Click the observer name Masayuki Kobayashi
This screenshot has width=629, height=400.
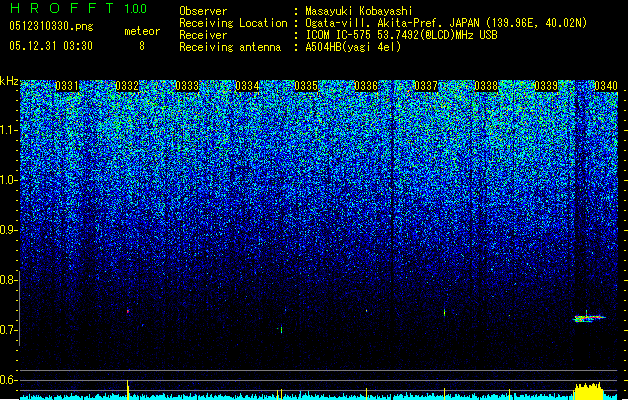[x=359, y=11]
